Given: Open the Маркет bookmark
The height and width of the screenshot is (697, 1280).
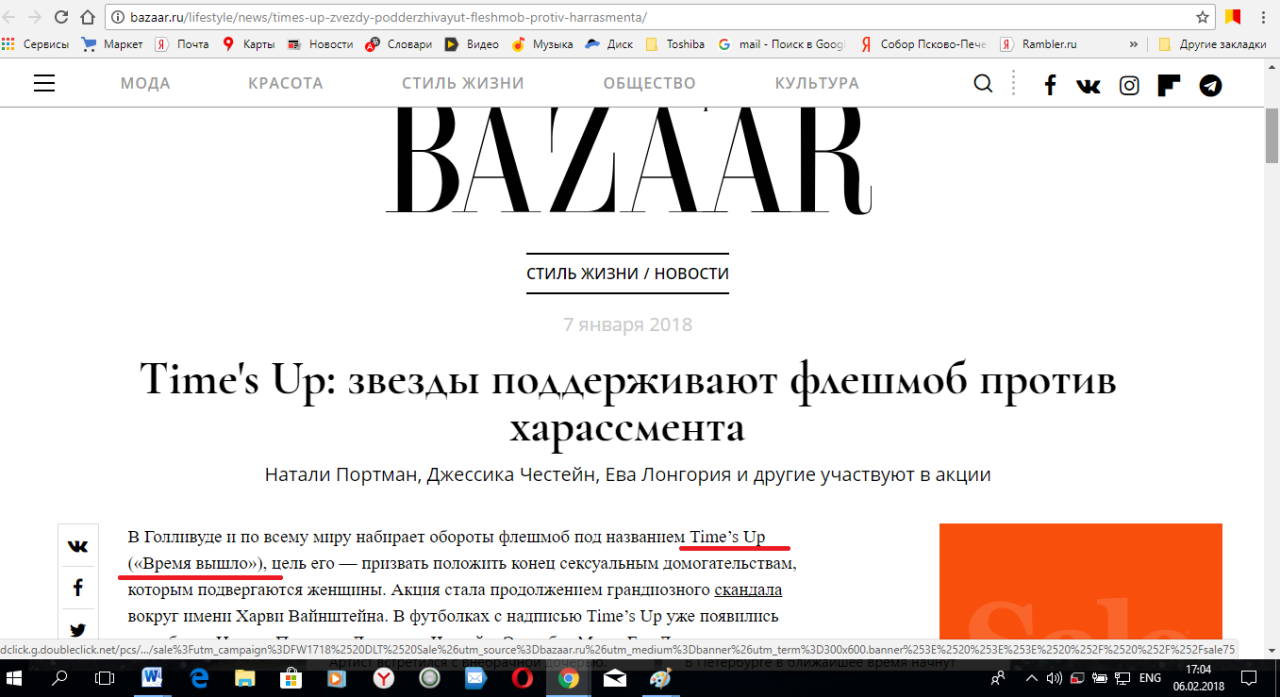Looking at the screenshot, I should (x=112, y=44).
